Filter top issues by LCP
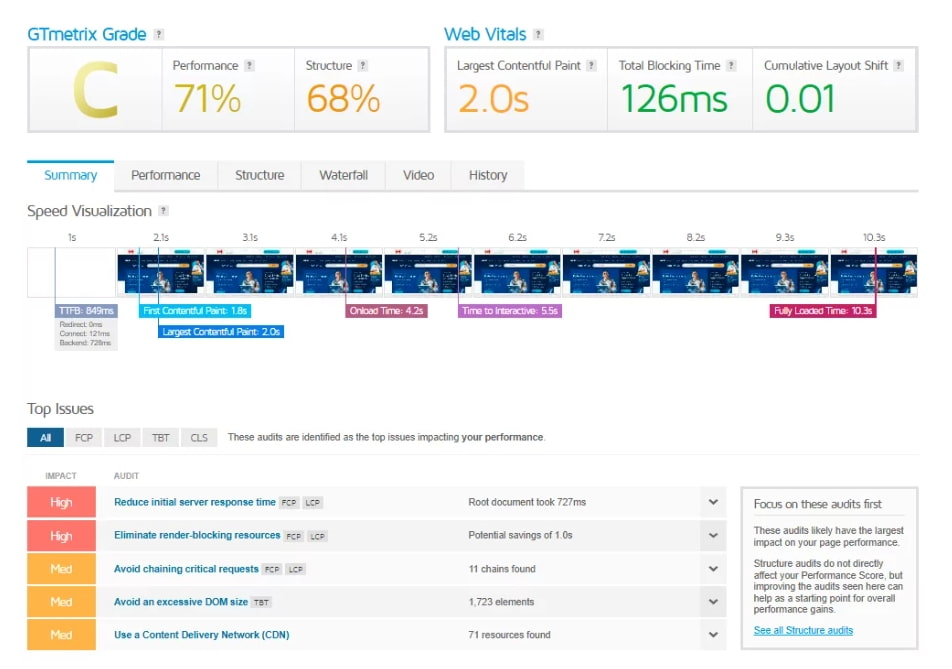Image resolution: width=952 pixels, height=669 pixels. tap(122, 438)
